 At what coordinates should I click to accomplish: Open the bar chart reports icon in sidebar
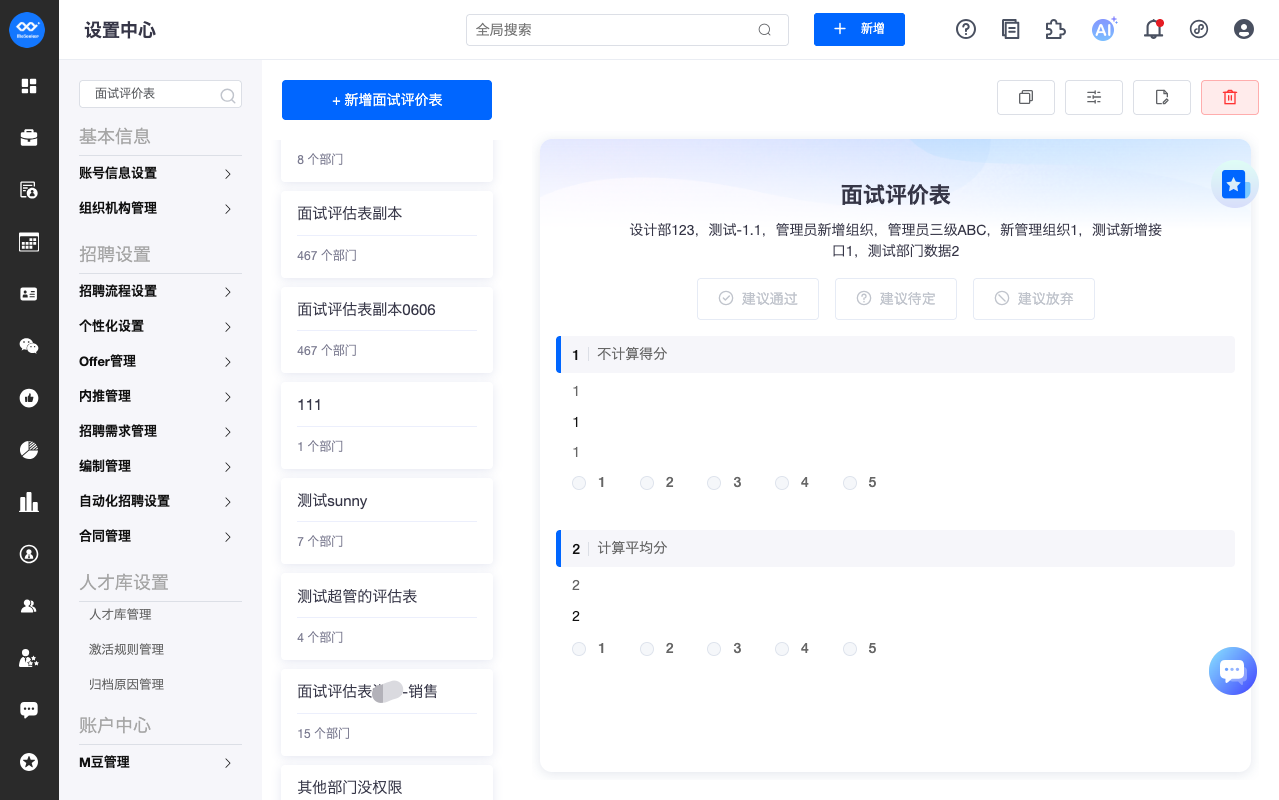click(29, 502)
